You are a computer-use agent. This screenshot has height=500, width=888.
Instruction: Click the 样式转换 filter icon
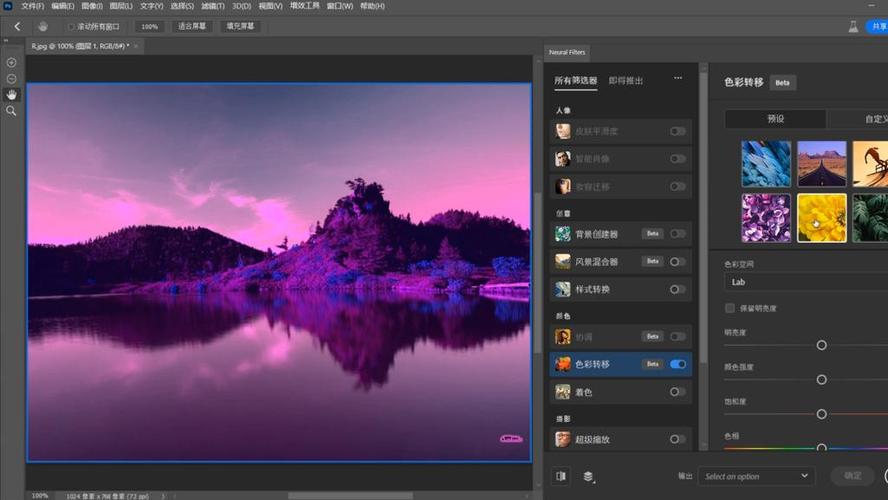point(562,289)
